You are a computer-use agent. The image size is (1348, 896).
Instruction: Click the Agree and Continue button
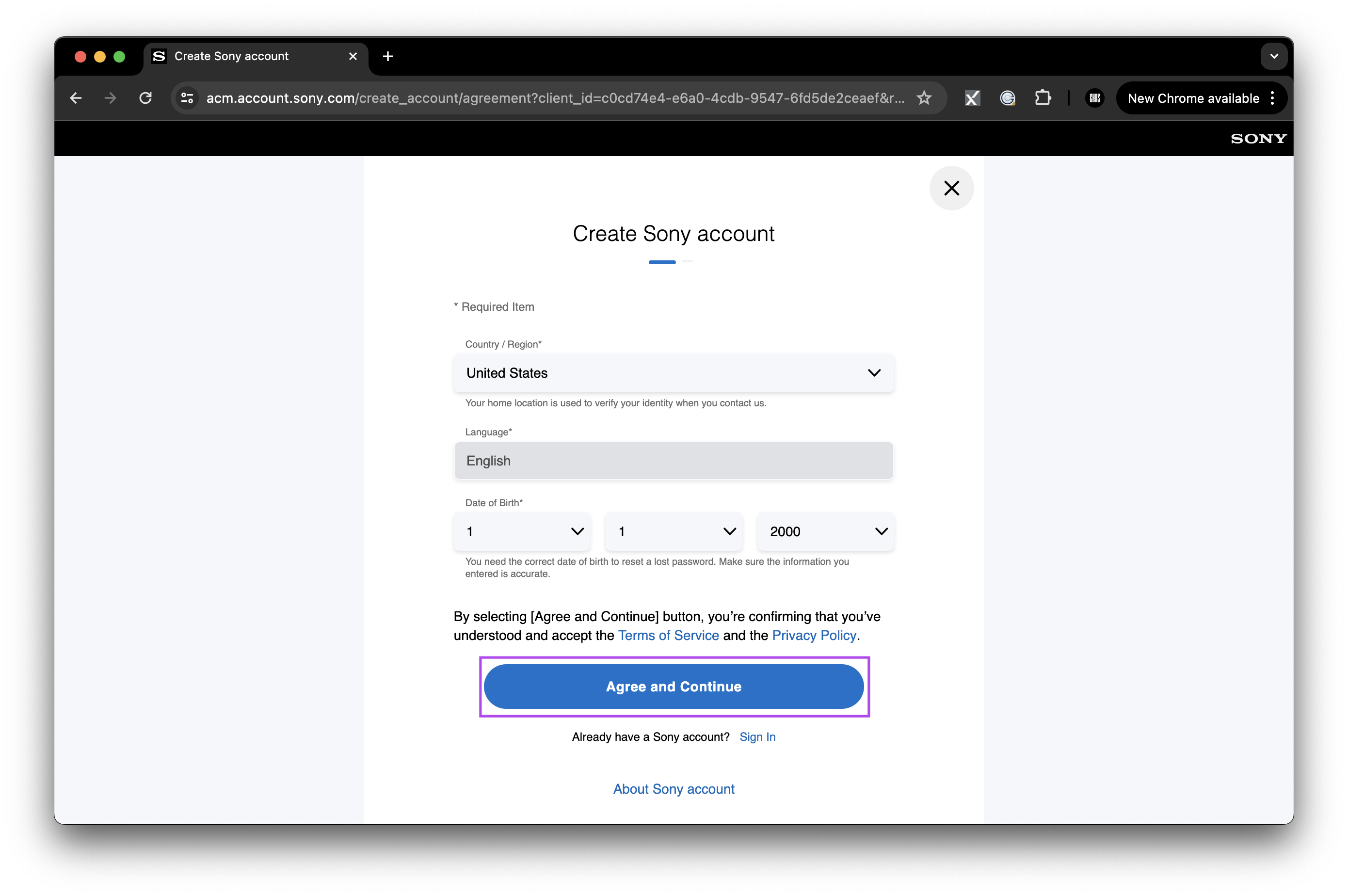click(x=674, y=686)
